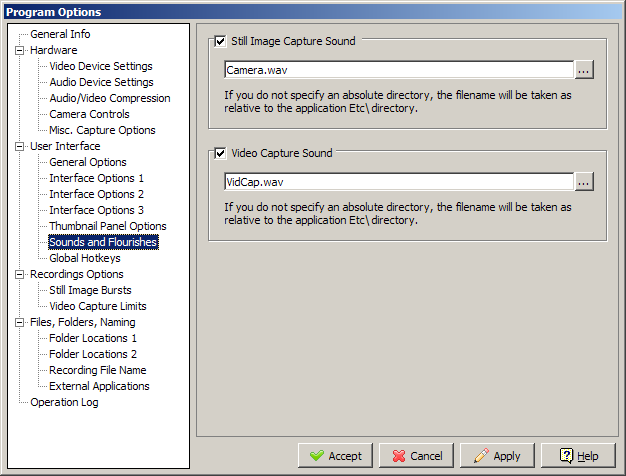Collapse the Recordings Options tree node
Image resolution: width=626 pixels, height=476 pixels.
[x=19, y=274]
